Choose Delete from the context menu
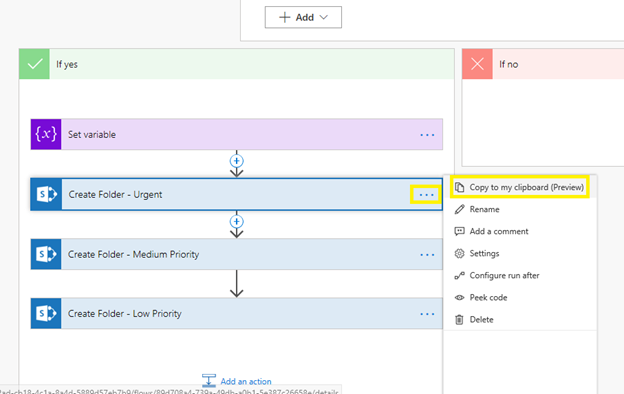 [520, 320]
